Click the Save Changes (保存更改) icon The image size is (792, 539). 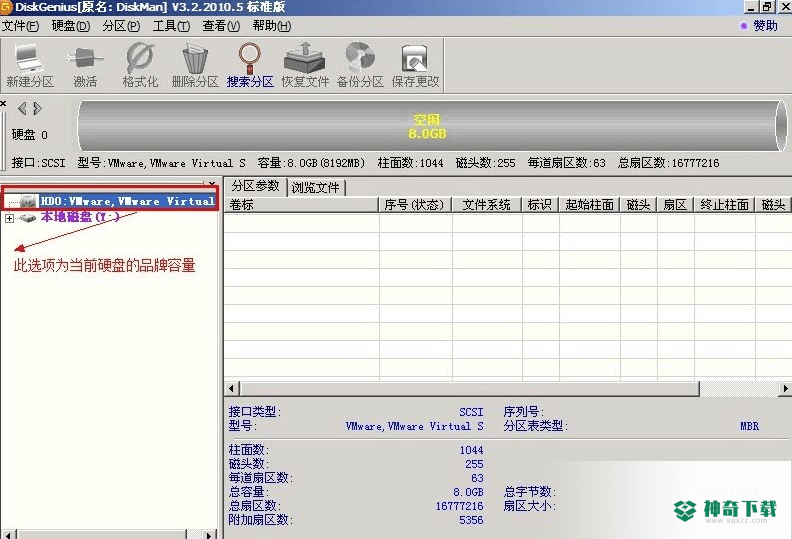(x=415, y=65)
